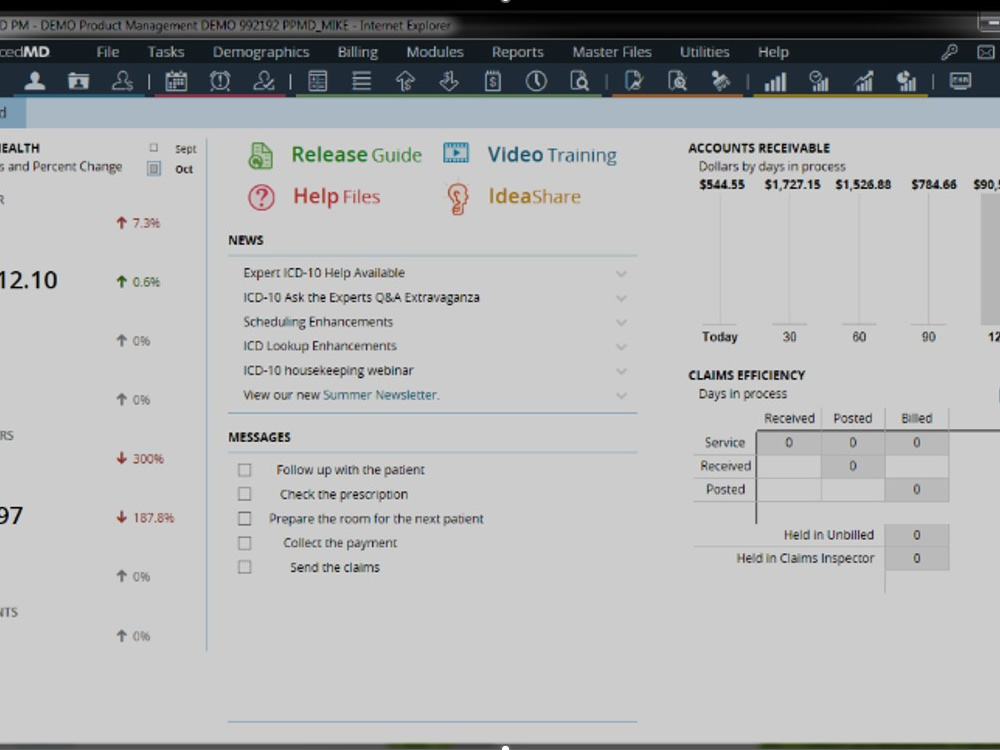Click the alarm clock alert icon

pyautogui.click(x=220, y=81)
